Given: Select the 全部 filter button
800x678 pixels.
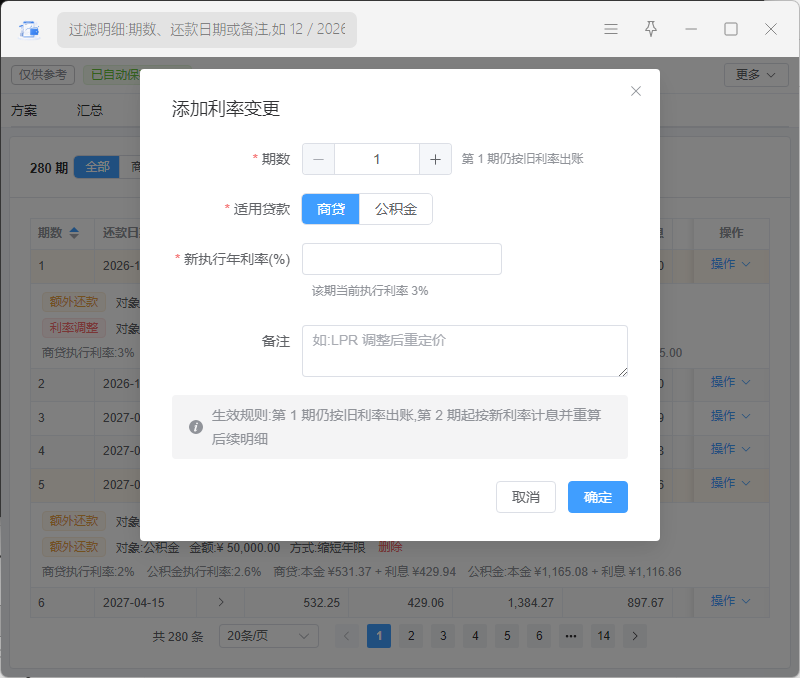Looking at the screenshot, I should point(97,167).
